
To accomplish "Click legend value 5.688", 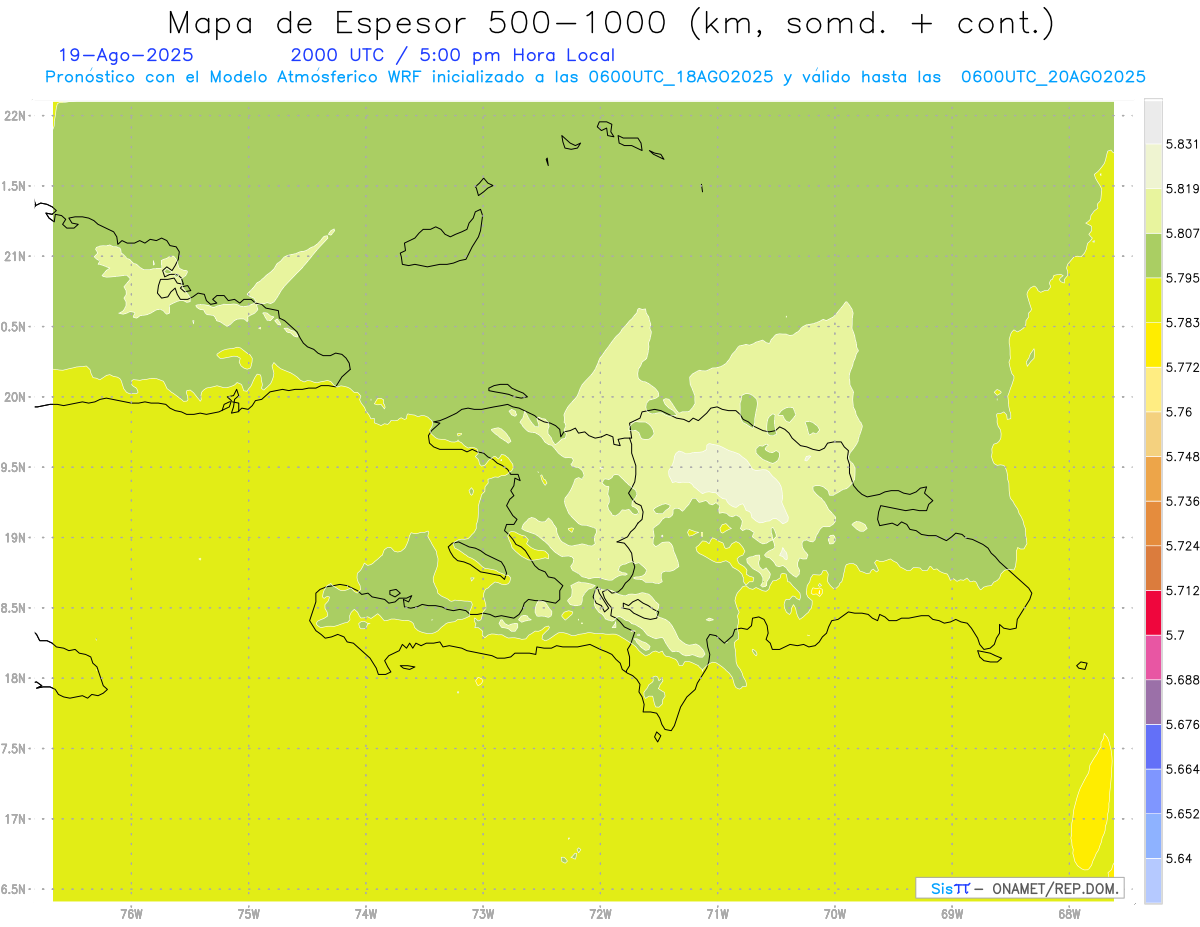I will click(1182, 679).
